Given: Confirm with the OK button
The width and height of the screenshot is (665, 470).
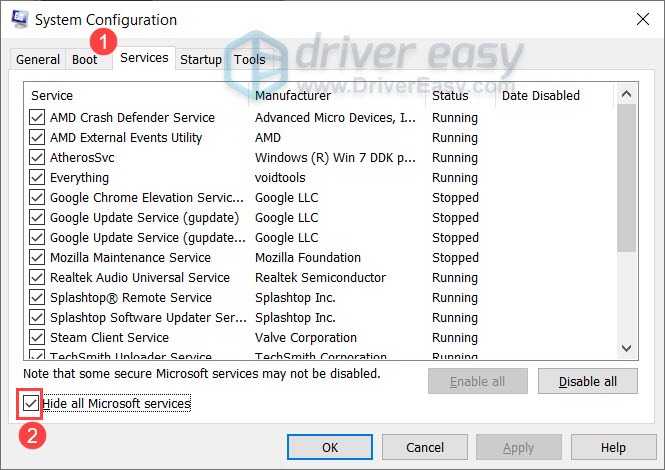Looking at the screenshot, I should 330,447.
